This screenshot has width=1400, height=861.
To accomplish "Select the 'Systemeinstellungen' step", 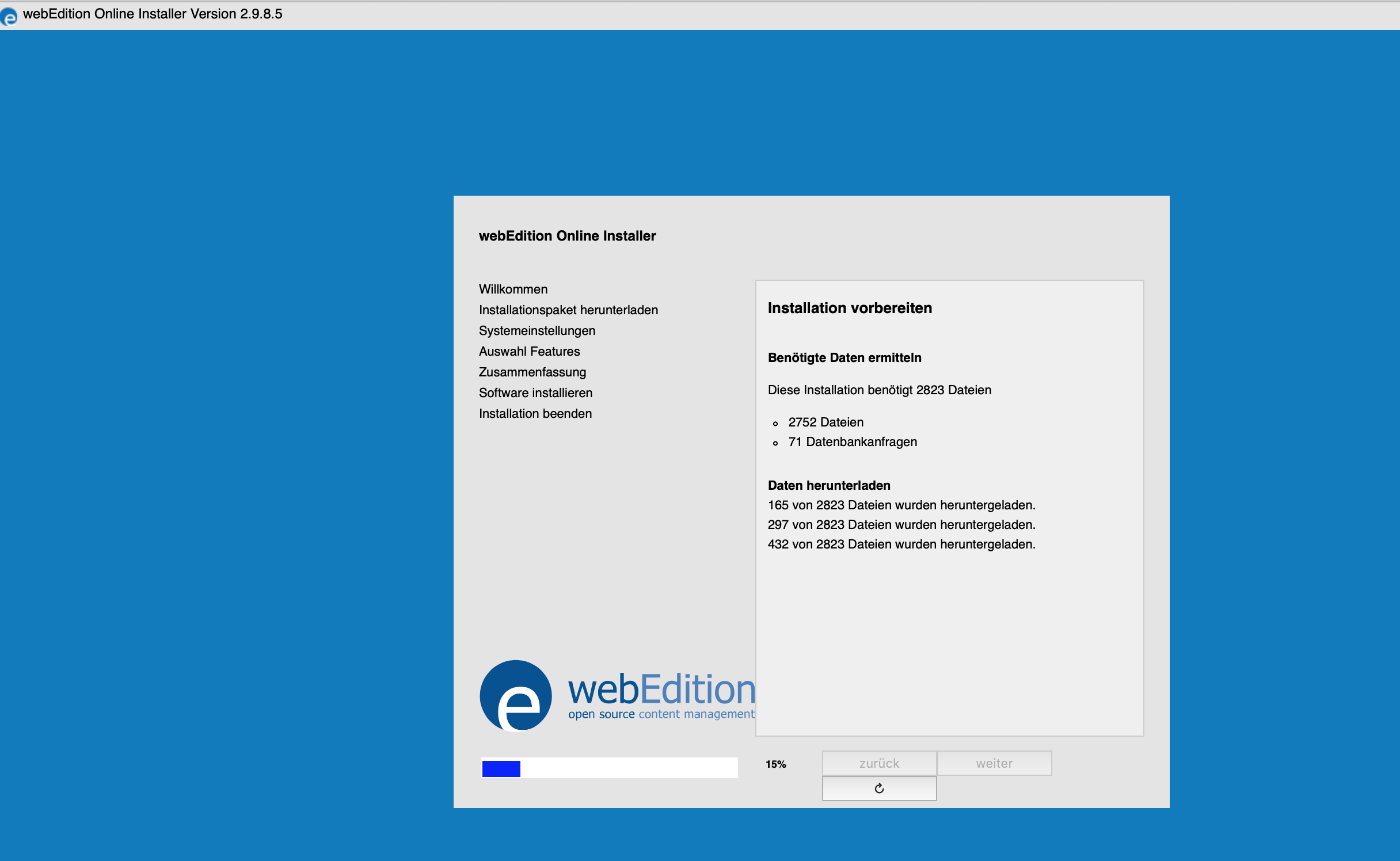I will click(x=537, y=330).
